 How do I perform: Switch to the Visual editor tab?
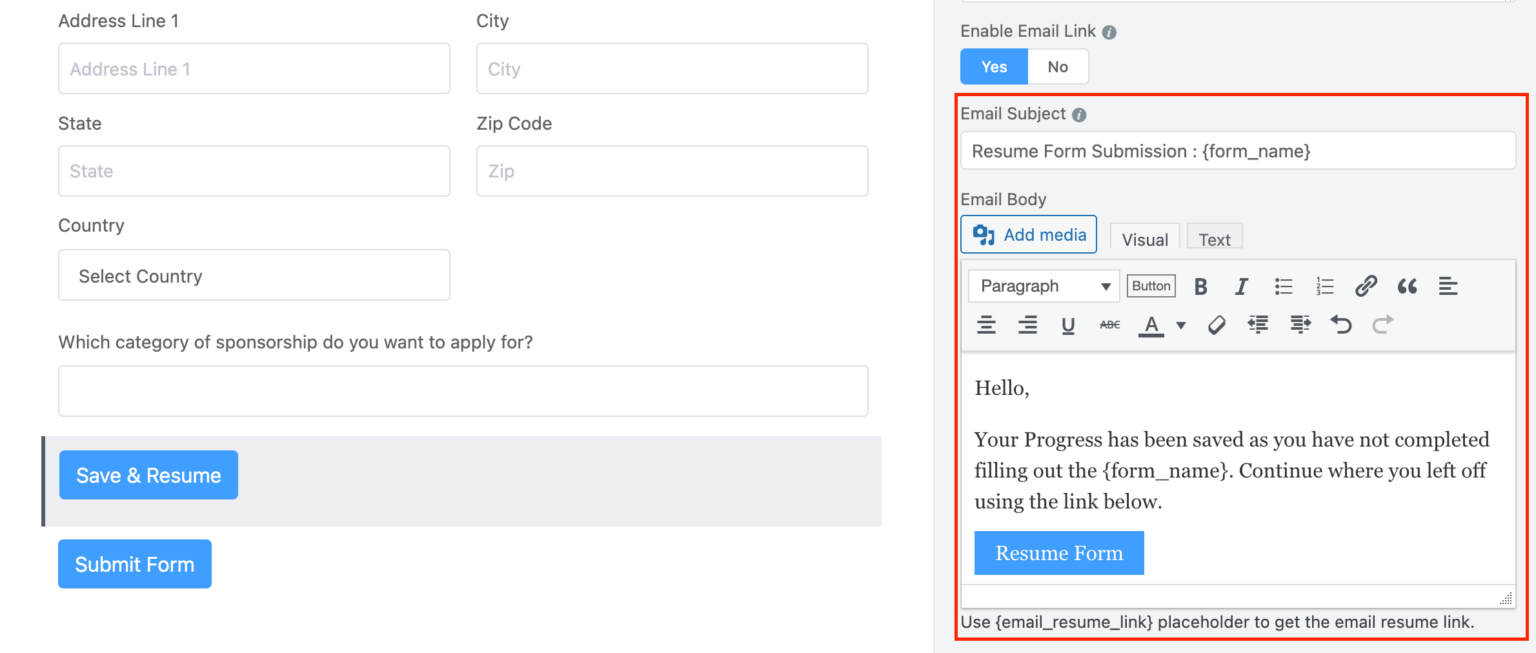coord(1145,239)
